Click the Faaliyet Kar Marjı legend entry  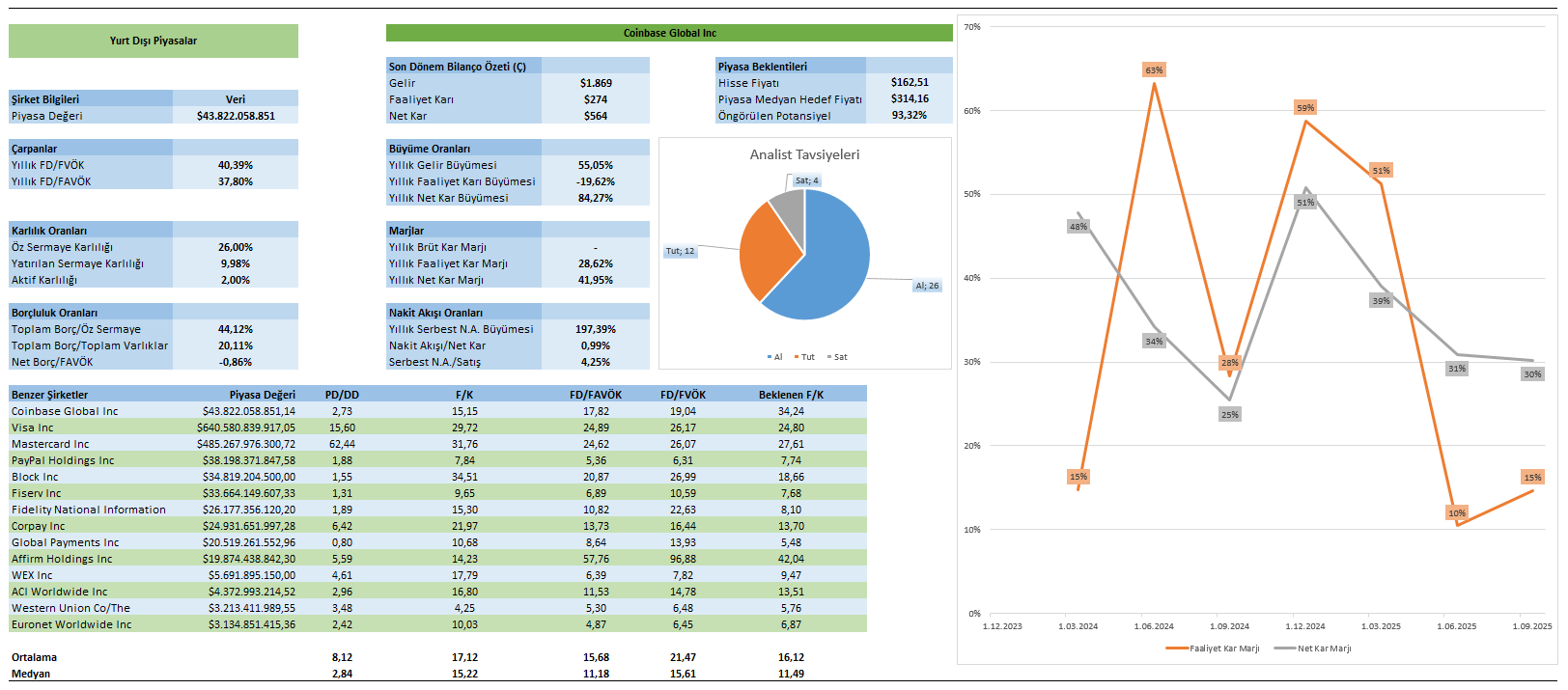(1213, 649)
